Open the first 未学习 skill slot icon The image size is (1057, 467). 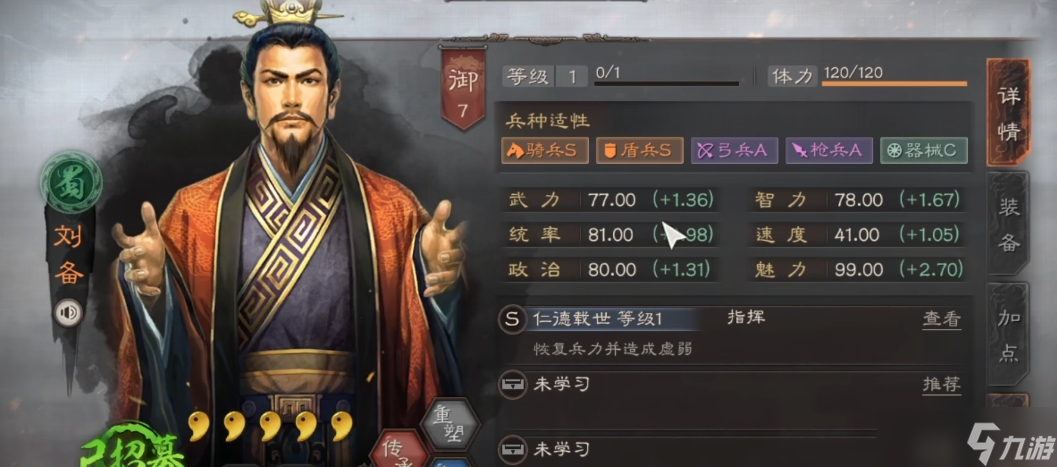click(512, 385)
